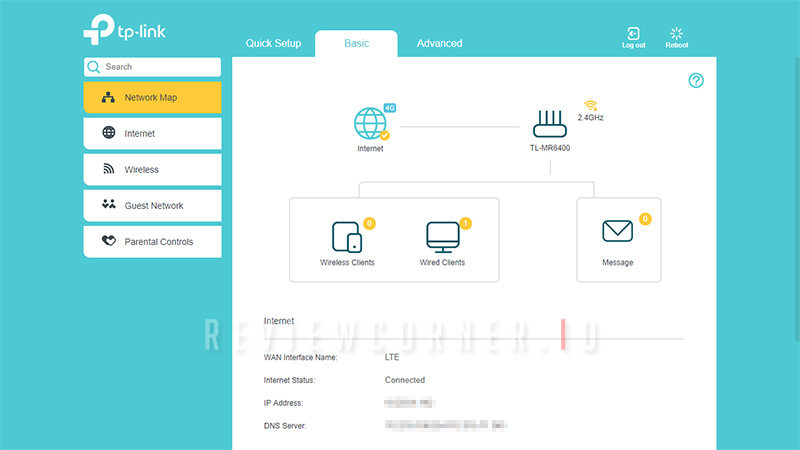
Task: Click the 'Wired Clients' label
Action: (x=442, y=262)
